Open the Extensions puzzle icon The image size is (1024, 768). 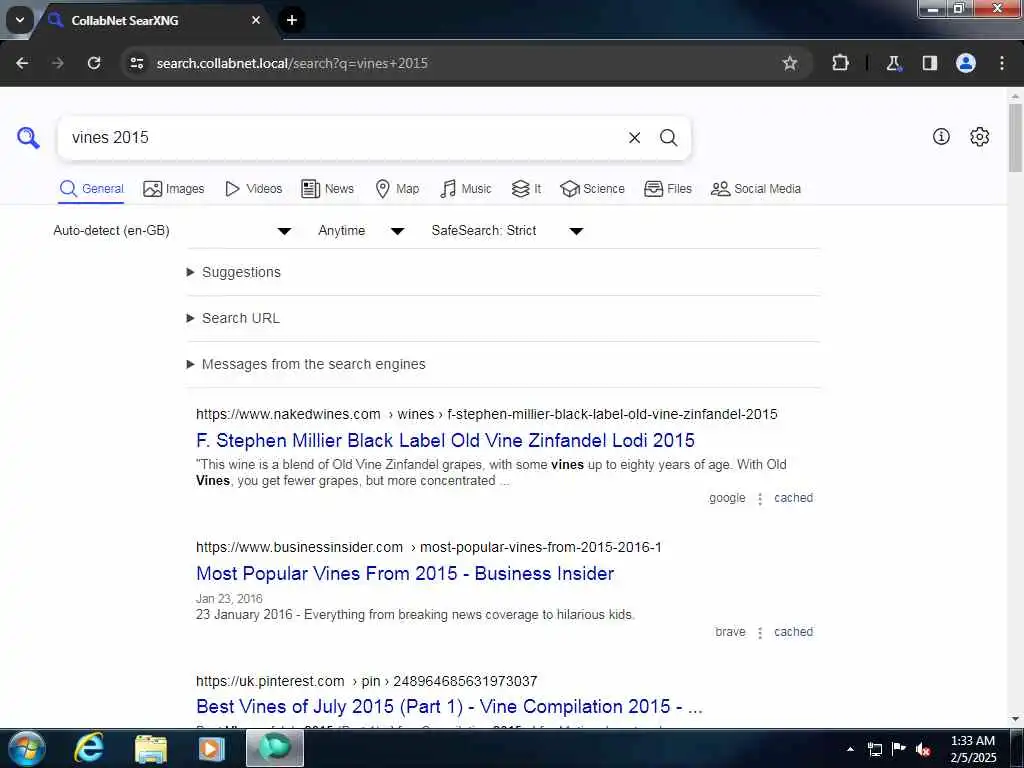pos(840,63)
